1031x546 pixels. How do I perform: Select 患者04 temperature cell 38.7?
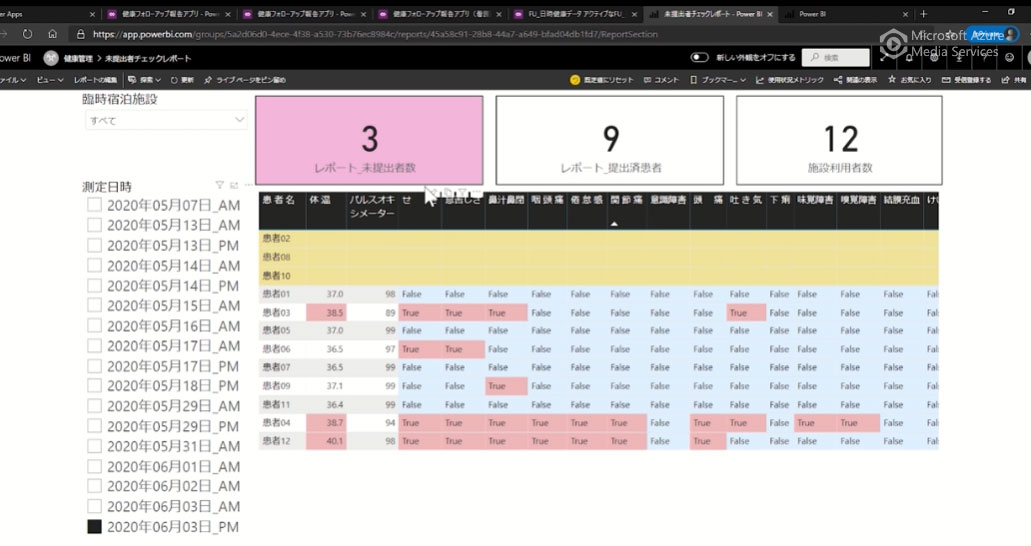(326, 422)
